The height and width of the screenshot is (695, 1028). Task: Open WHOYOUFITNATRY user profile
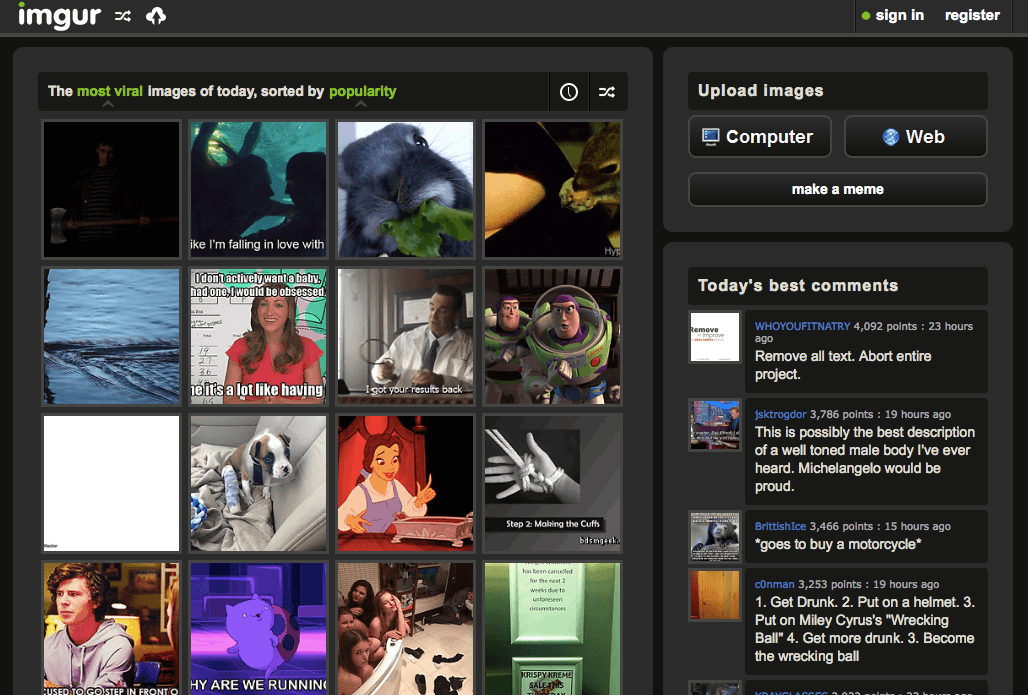tap(802, 326)
